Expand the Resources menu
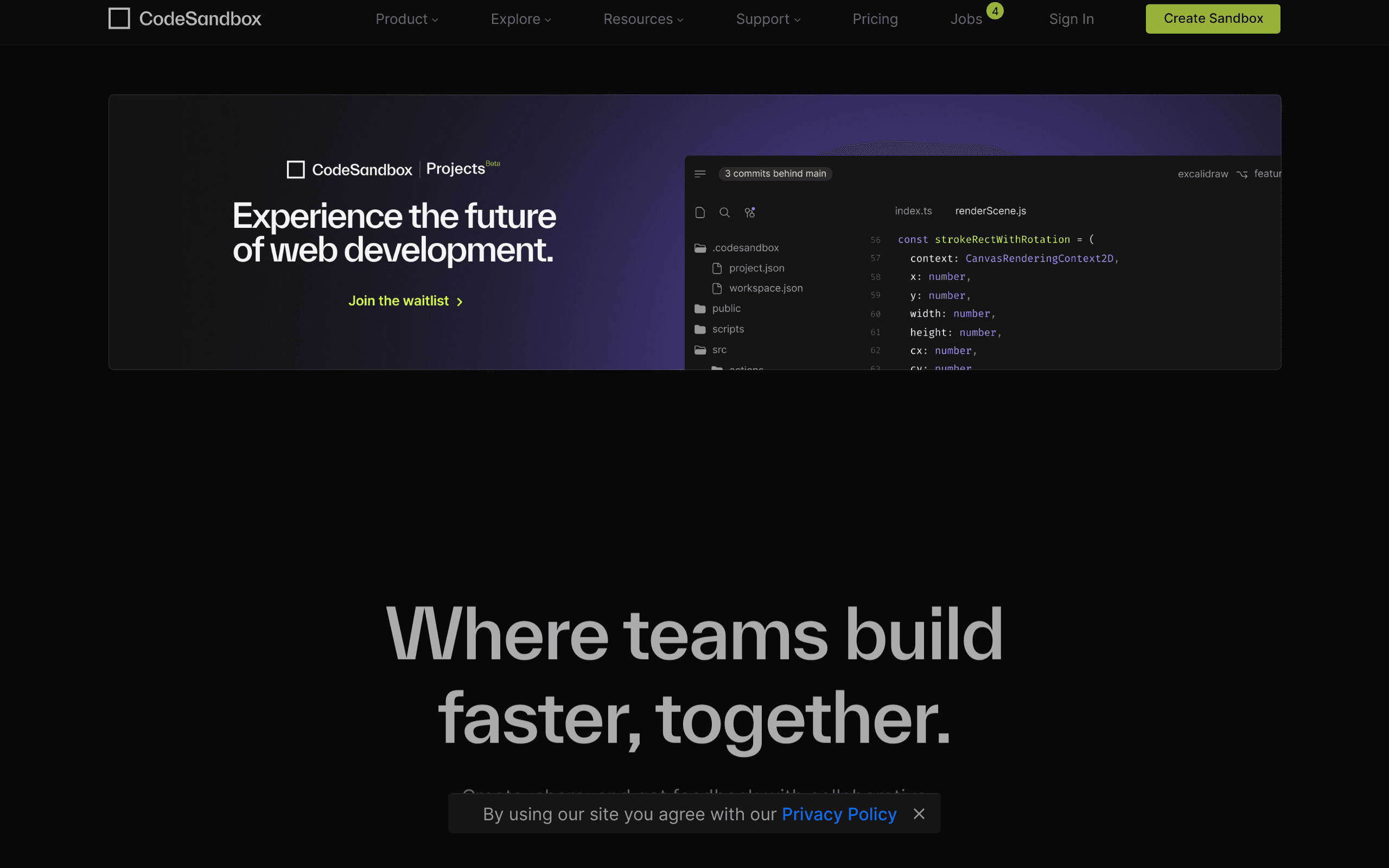The height and width of the screenshot is (868, 1389). tap(643, 19)
